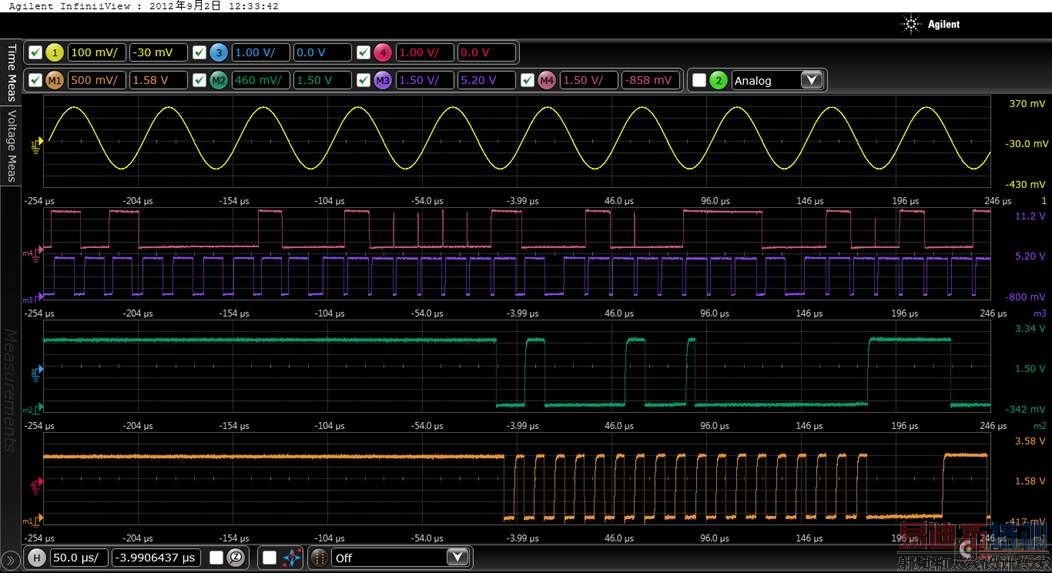Screen dimensions: 1052x573
Task: Open horizontal setup H button
Action: [x=37, y=558]
